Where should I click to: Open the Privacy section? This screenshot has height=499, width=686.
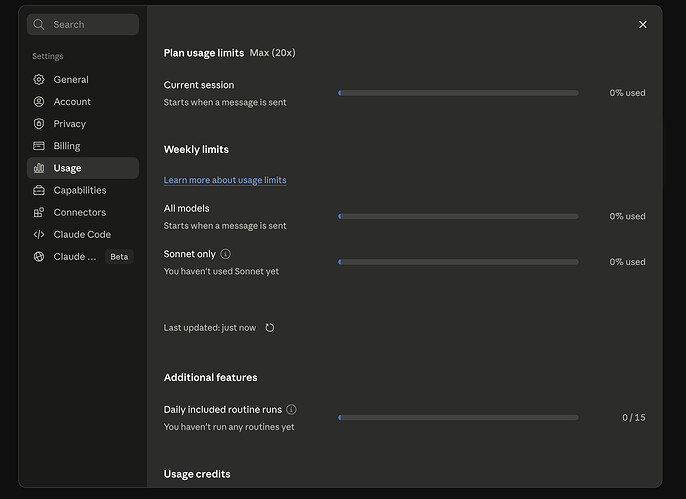83,124
